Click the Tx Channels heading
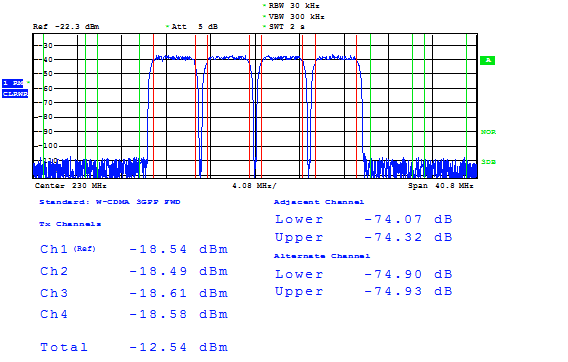 point(70,224)
